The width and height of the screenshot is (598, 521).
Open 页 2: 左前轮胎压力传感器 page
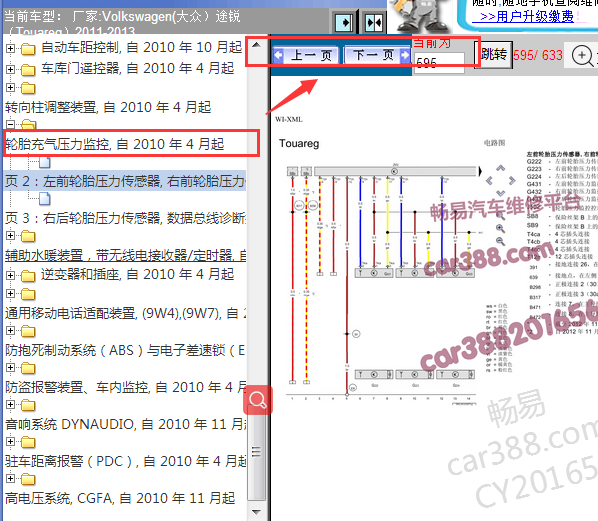(125, 181)
